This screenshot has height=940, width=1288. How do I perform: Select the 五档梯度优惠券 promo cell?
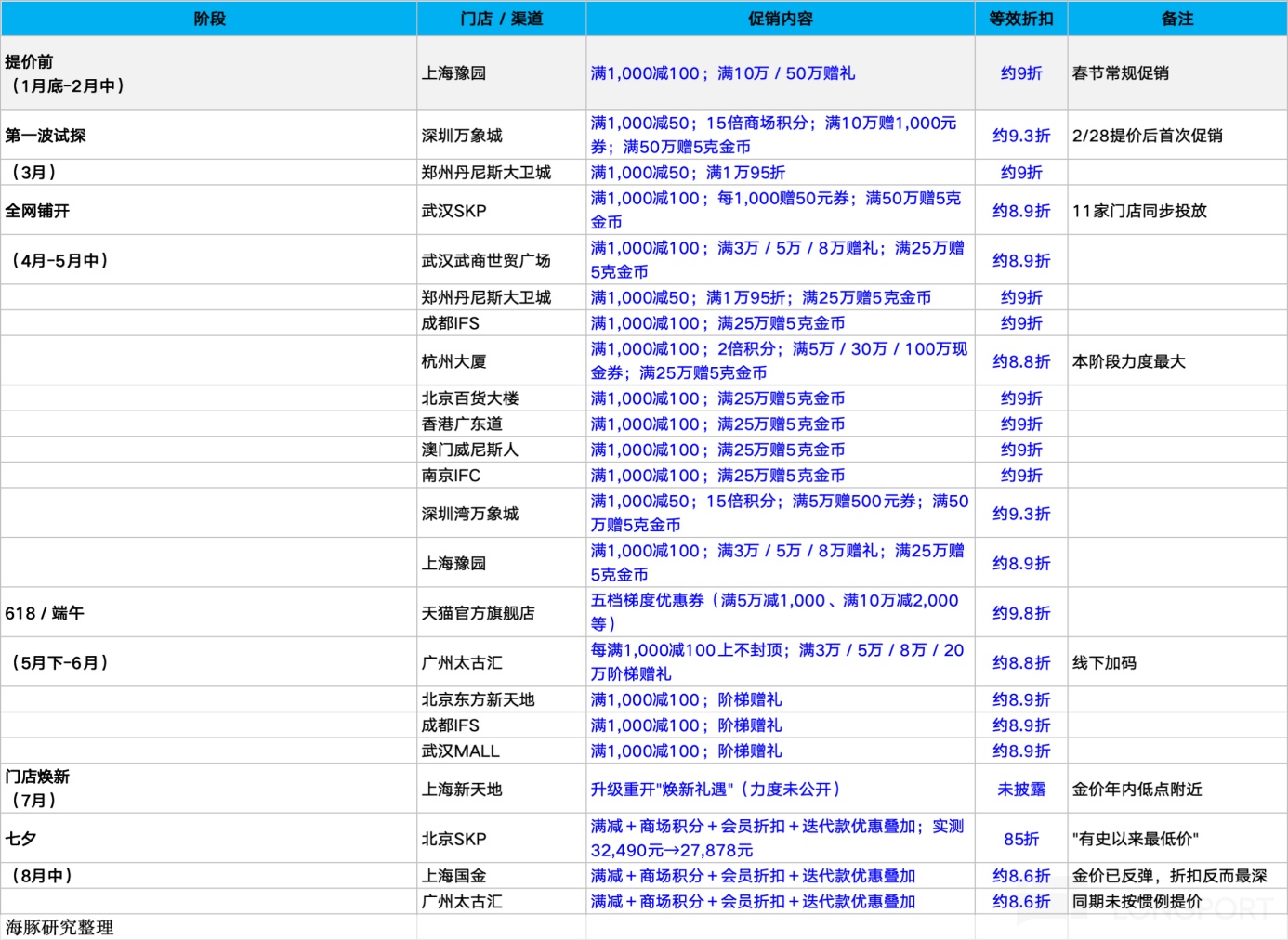click(x=781, y=612)
